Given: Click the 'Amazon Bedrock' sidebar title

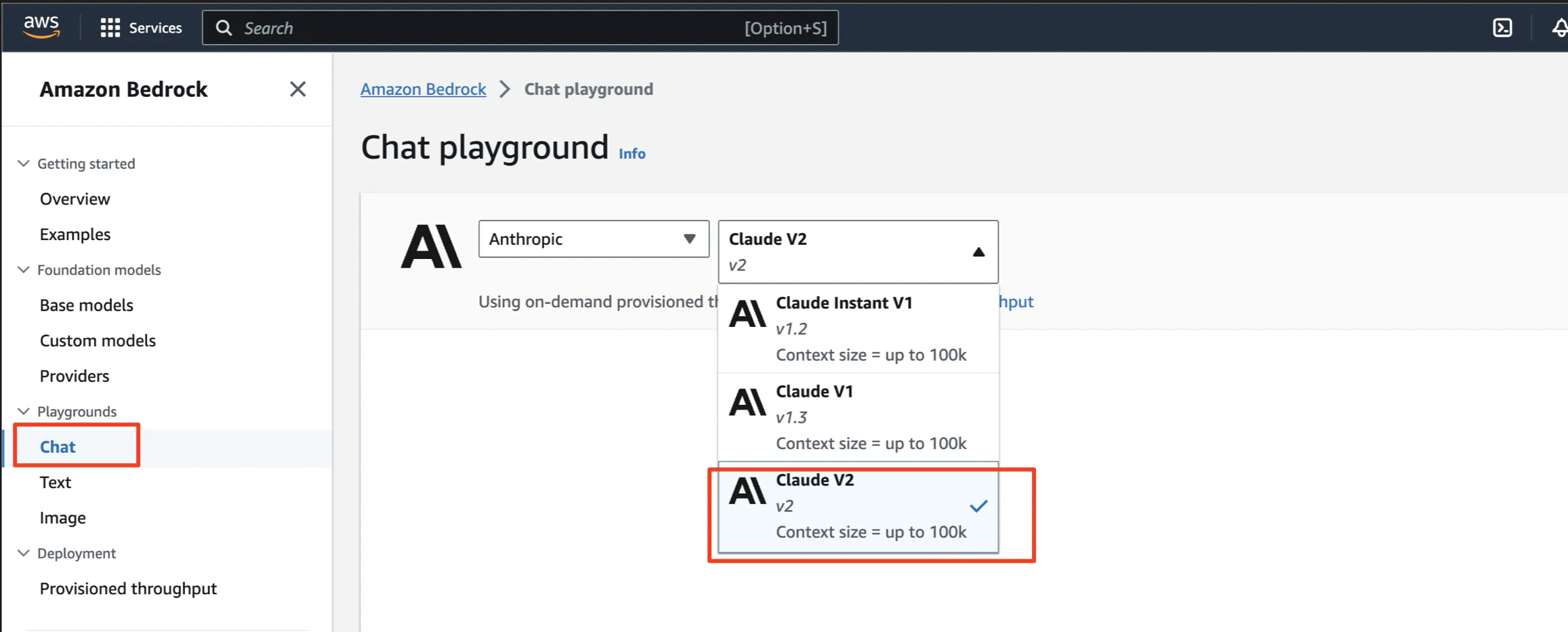Looking at the screenshot, I should point(123,90).
